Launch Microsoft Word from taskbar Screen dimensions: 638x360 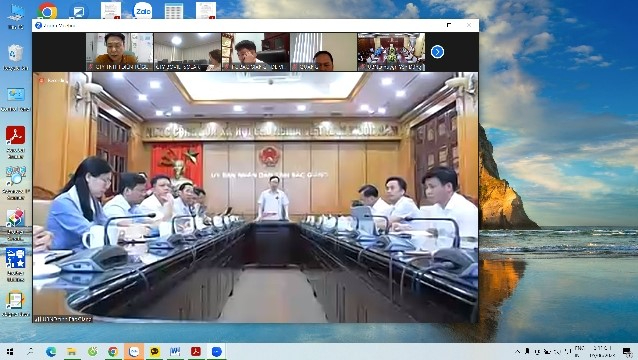coord(175,352)
